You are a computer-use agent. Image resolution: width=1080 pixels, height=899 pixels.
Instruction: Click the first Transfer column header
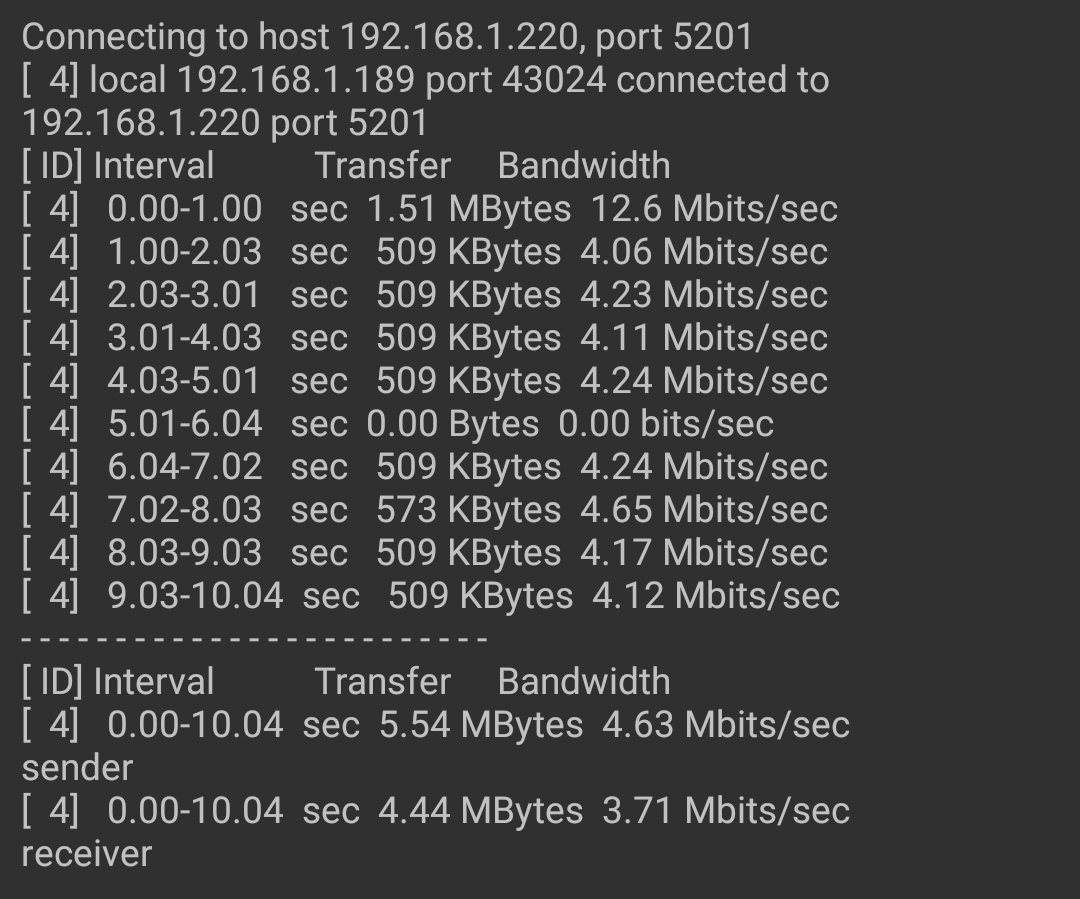(x=383, y=166)
